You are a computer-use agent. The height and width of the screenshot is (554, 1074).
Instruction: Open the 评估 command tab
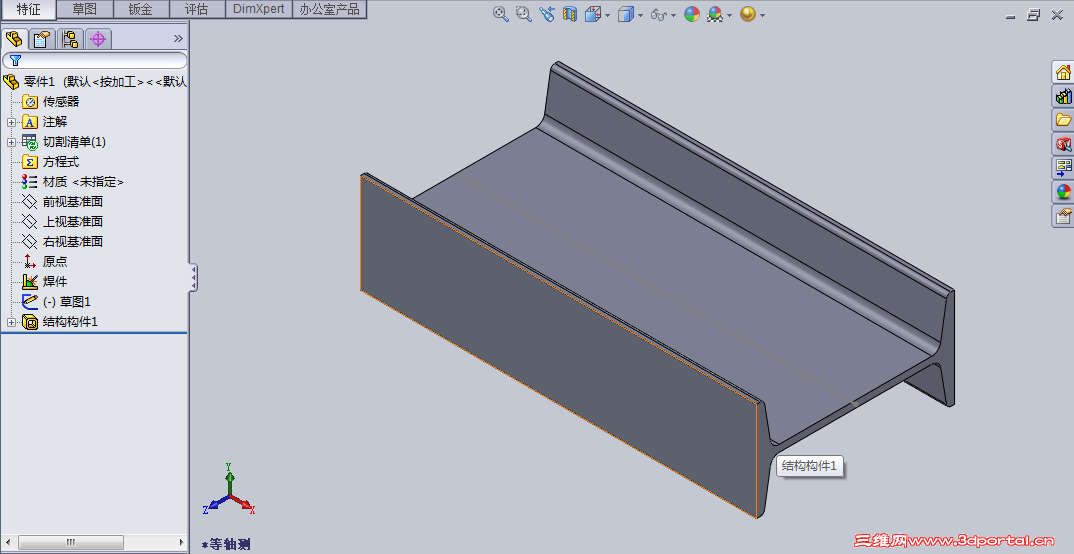pos(197,9)
